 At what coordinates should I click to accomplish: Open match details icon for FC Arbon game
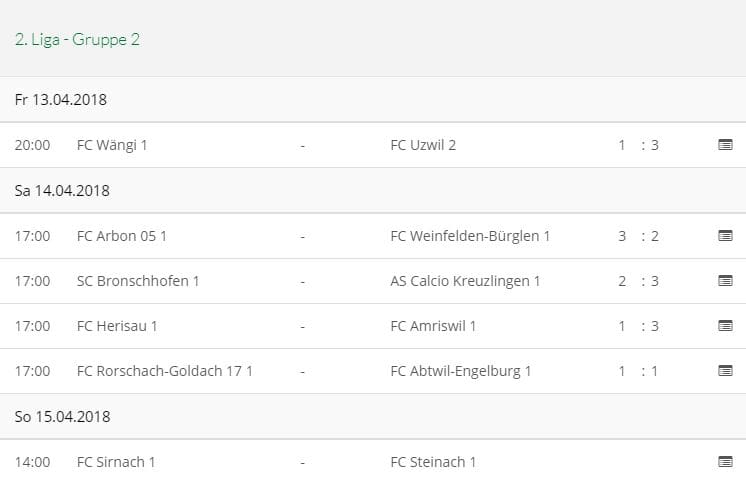click(725, 236)
